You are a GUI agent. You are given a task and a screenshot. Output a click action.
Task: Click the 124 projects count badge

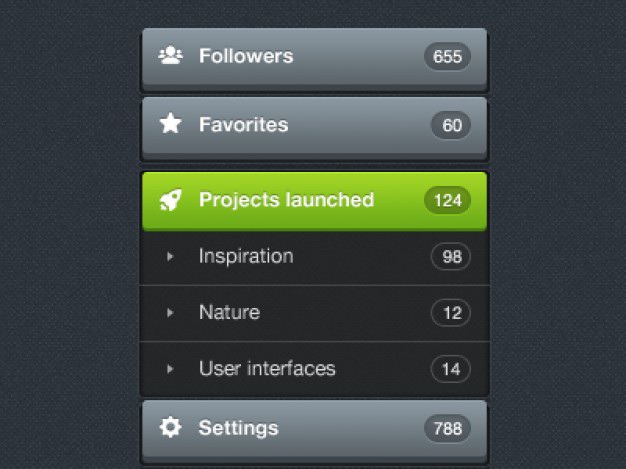(x=447, y=200)
